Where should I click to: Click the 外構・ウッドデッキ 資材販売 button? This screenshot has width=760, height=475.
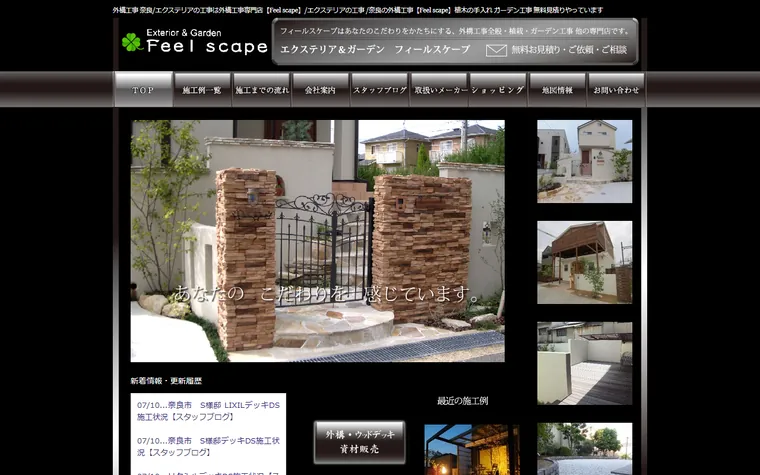pos(360,442)
